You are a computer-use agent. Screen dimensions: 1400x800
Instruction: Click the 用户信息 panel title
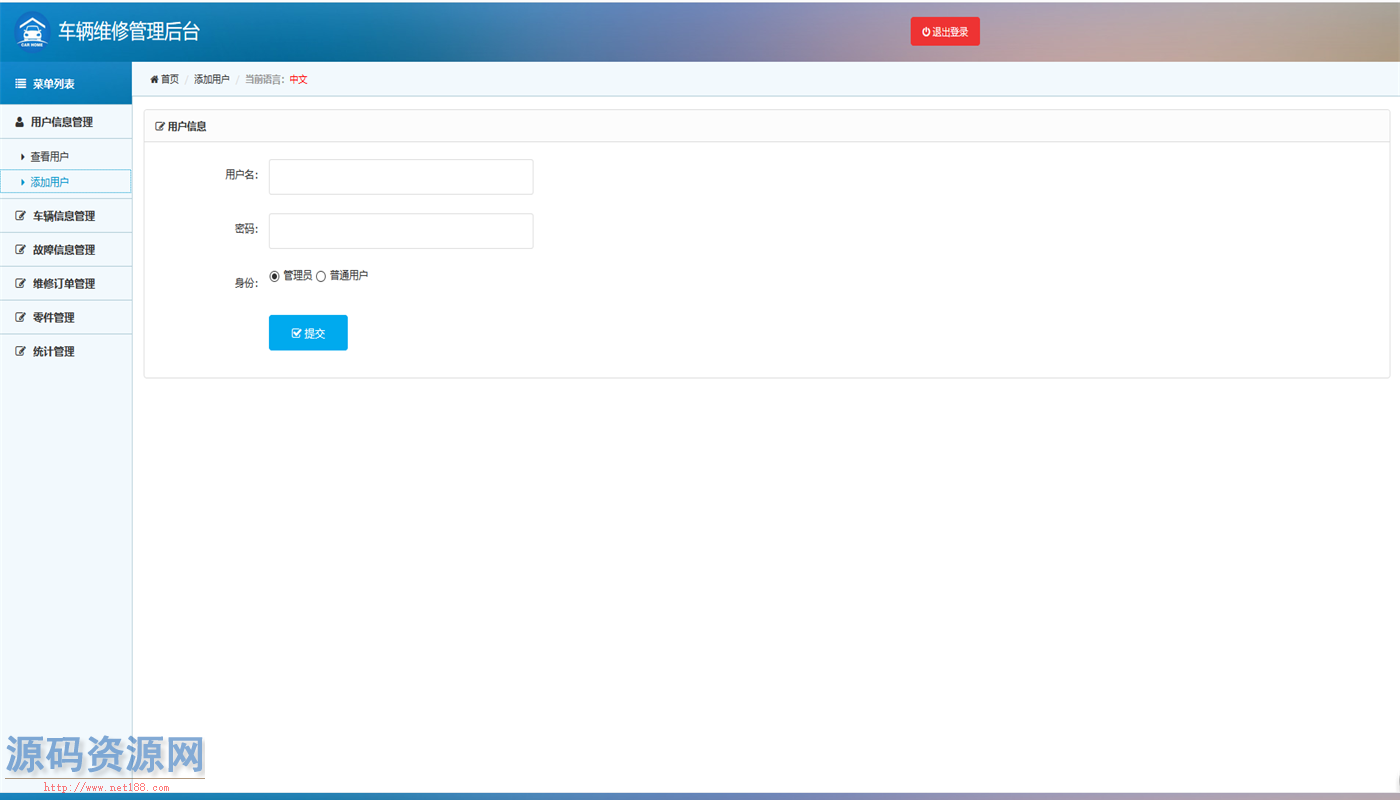187,127
